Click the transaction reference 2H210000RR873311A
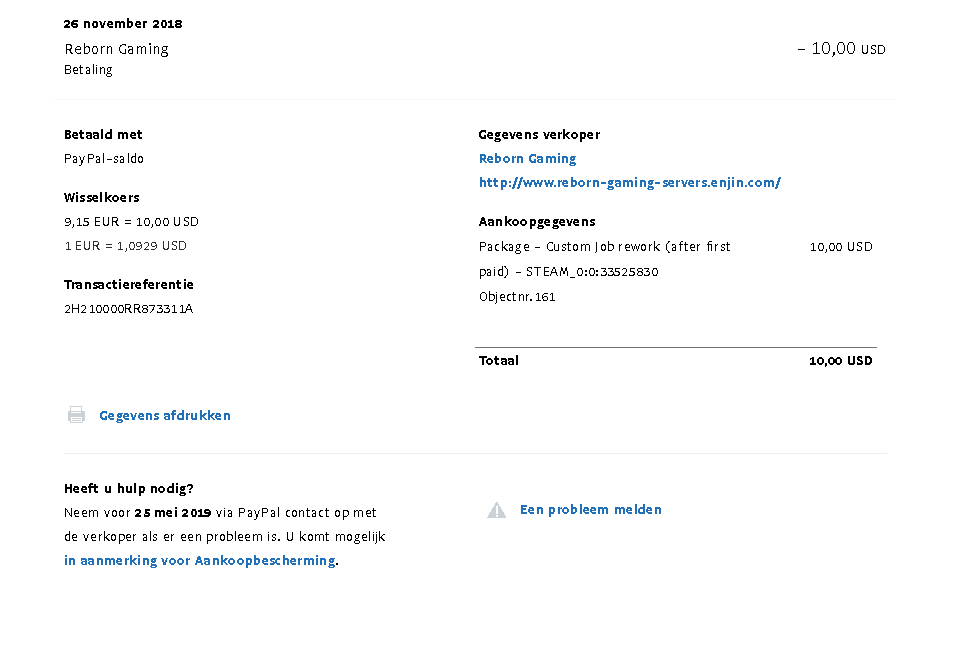 click(128, 308)
